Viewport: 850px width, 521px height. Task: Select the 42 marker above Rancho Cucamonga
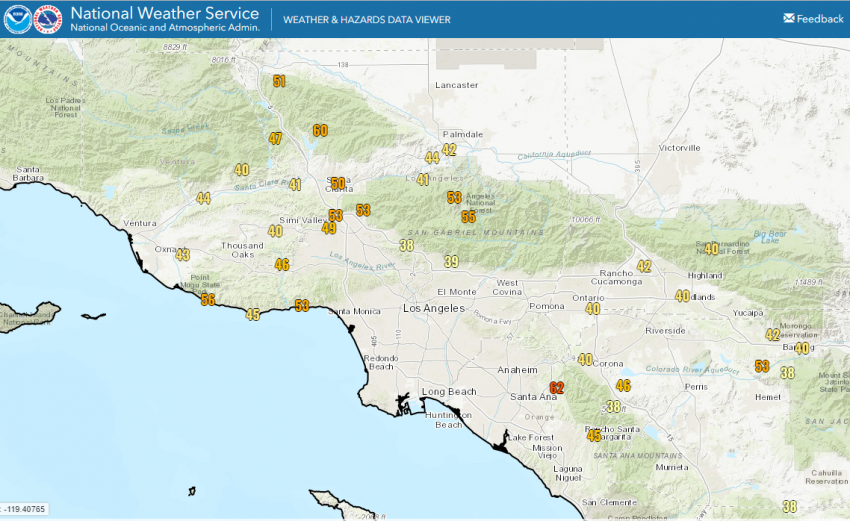[644, 266]
